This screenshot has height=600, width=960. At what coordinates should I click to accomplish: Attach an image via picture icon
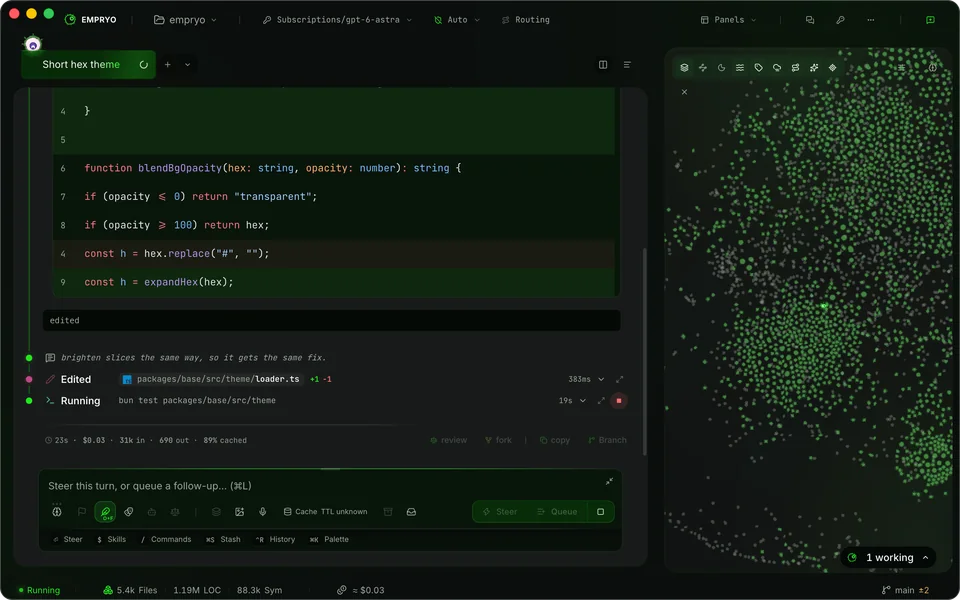point(239,512)
